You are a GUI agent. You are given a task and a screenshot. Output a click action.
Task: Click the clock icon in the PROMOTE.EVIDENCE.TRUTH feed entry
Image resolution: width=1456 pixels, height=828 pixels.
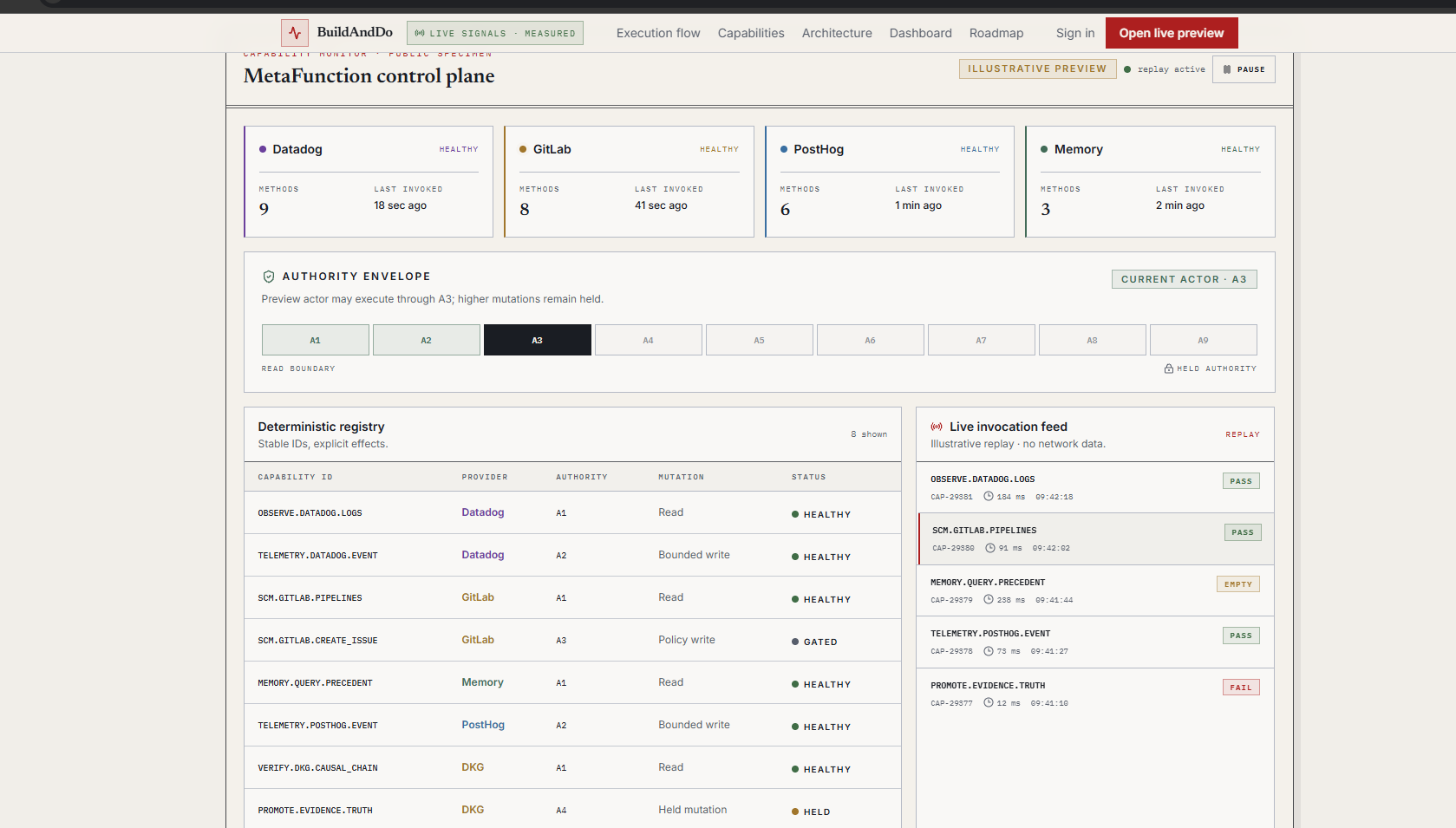point(988,702)
